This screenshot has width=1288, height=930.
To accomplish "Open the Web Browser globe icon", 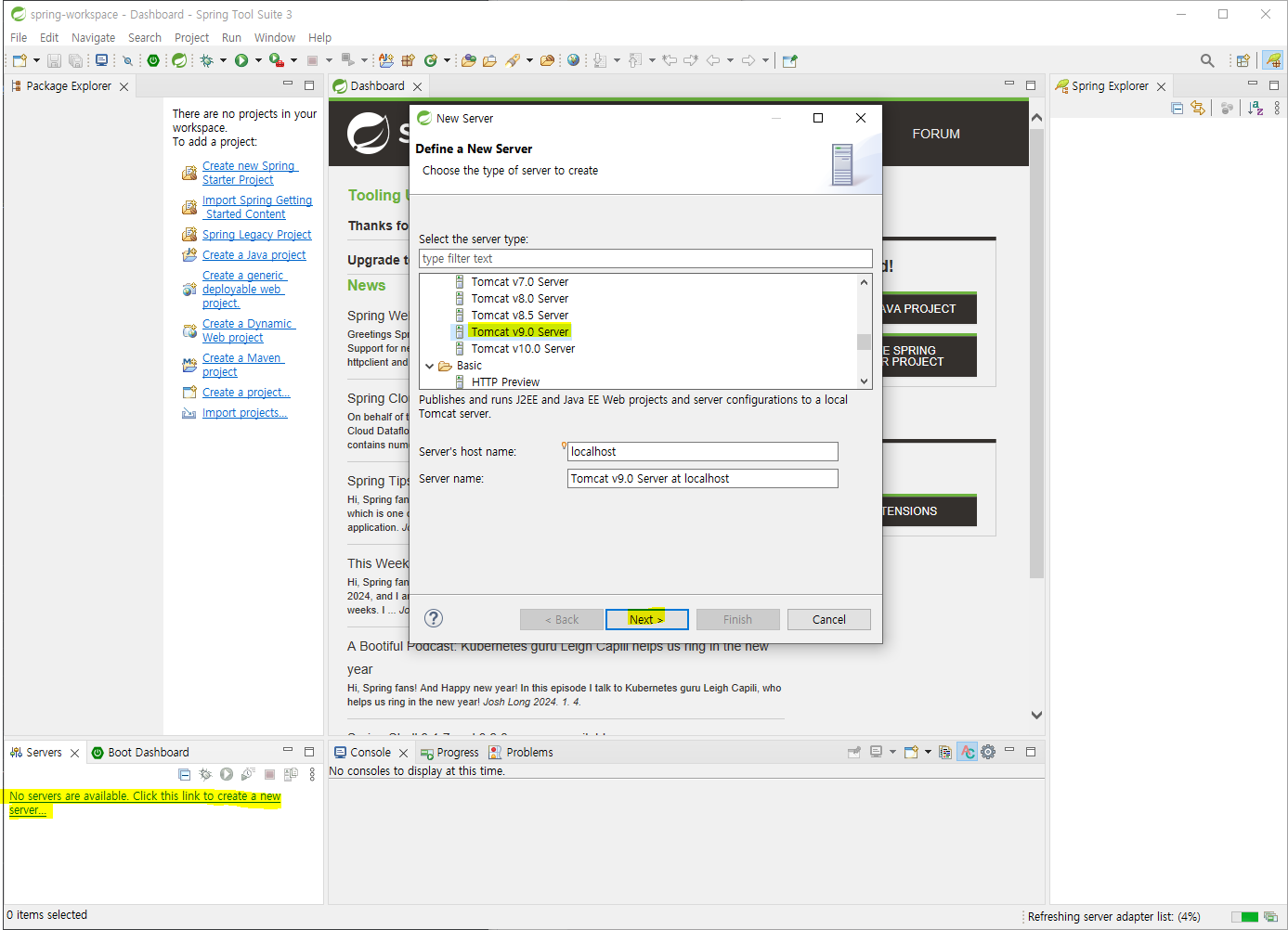I will point(573,60).
